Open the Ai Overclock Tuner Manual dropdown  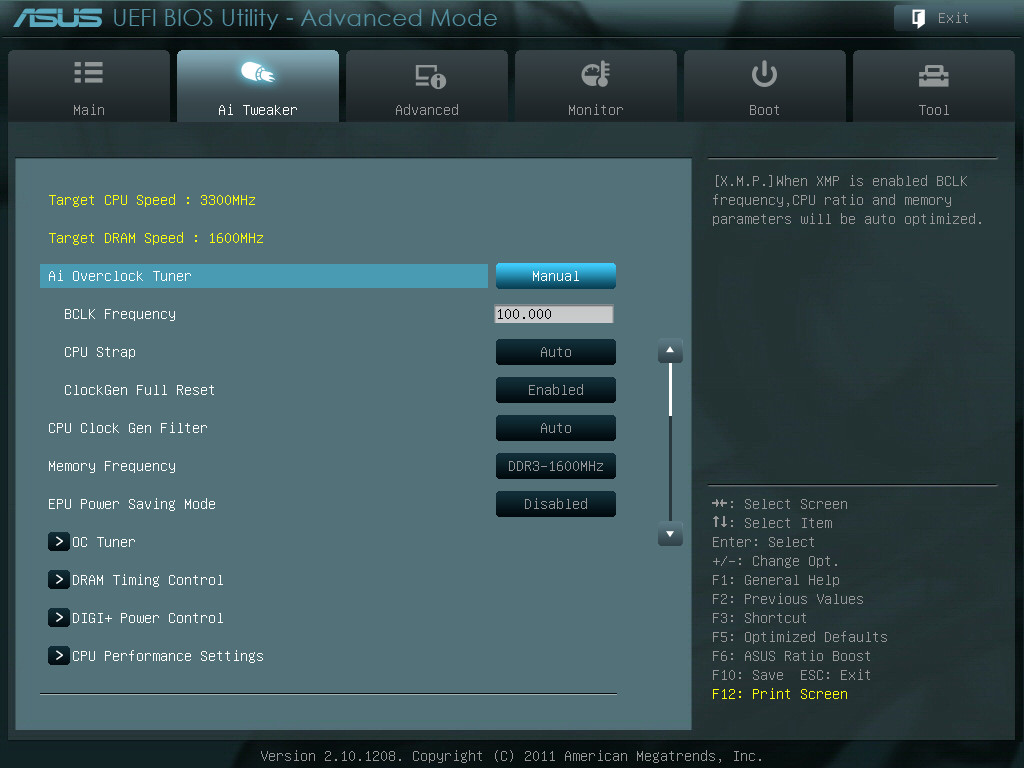pos(556,276)
